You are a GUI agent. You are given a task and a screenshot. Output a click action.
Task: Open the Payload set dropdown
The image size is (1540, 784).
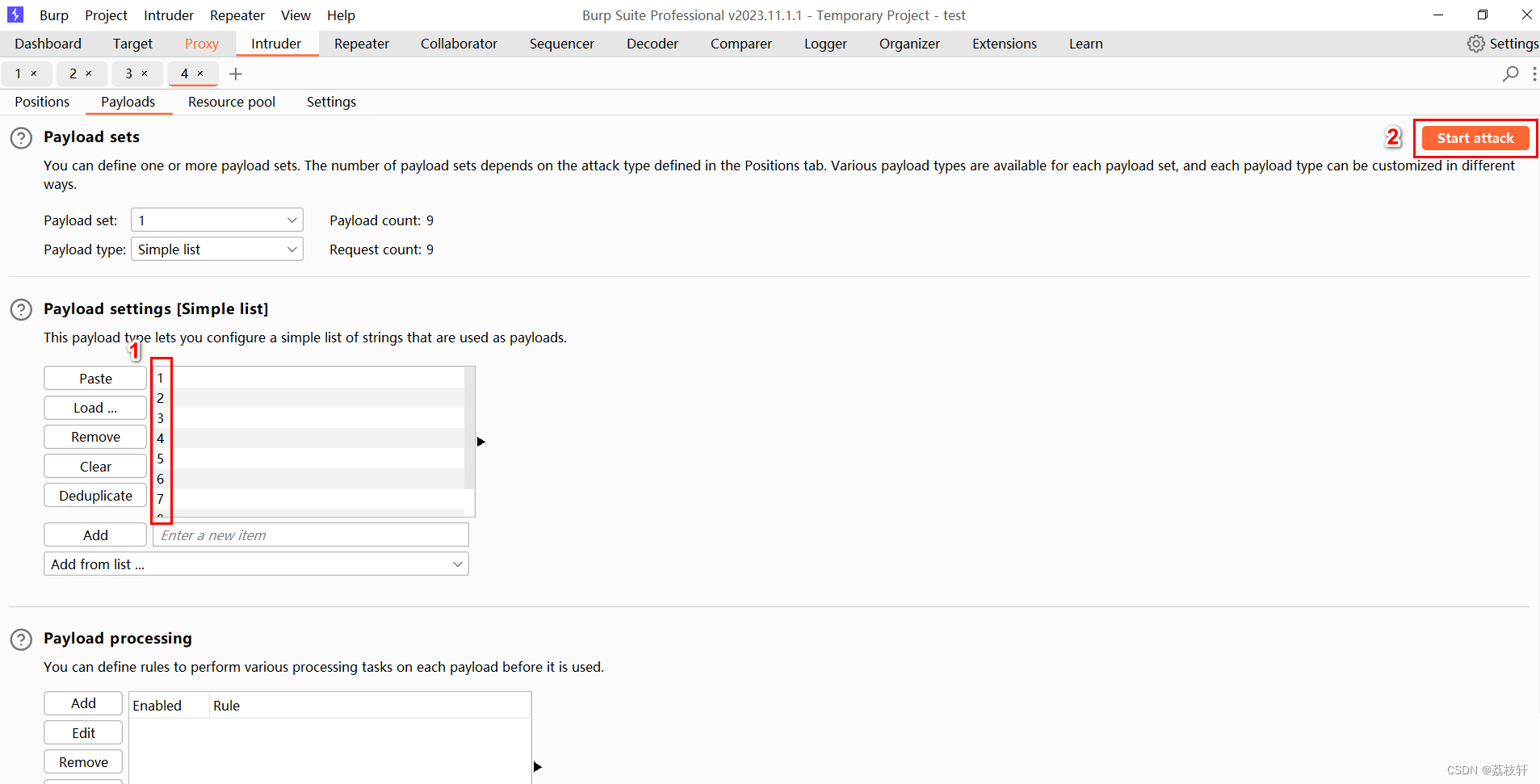pos(216,220)
